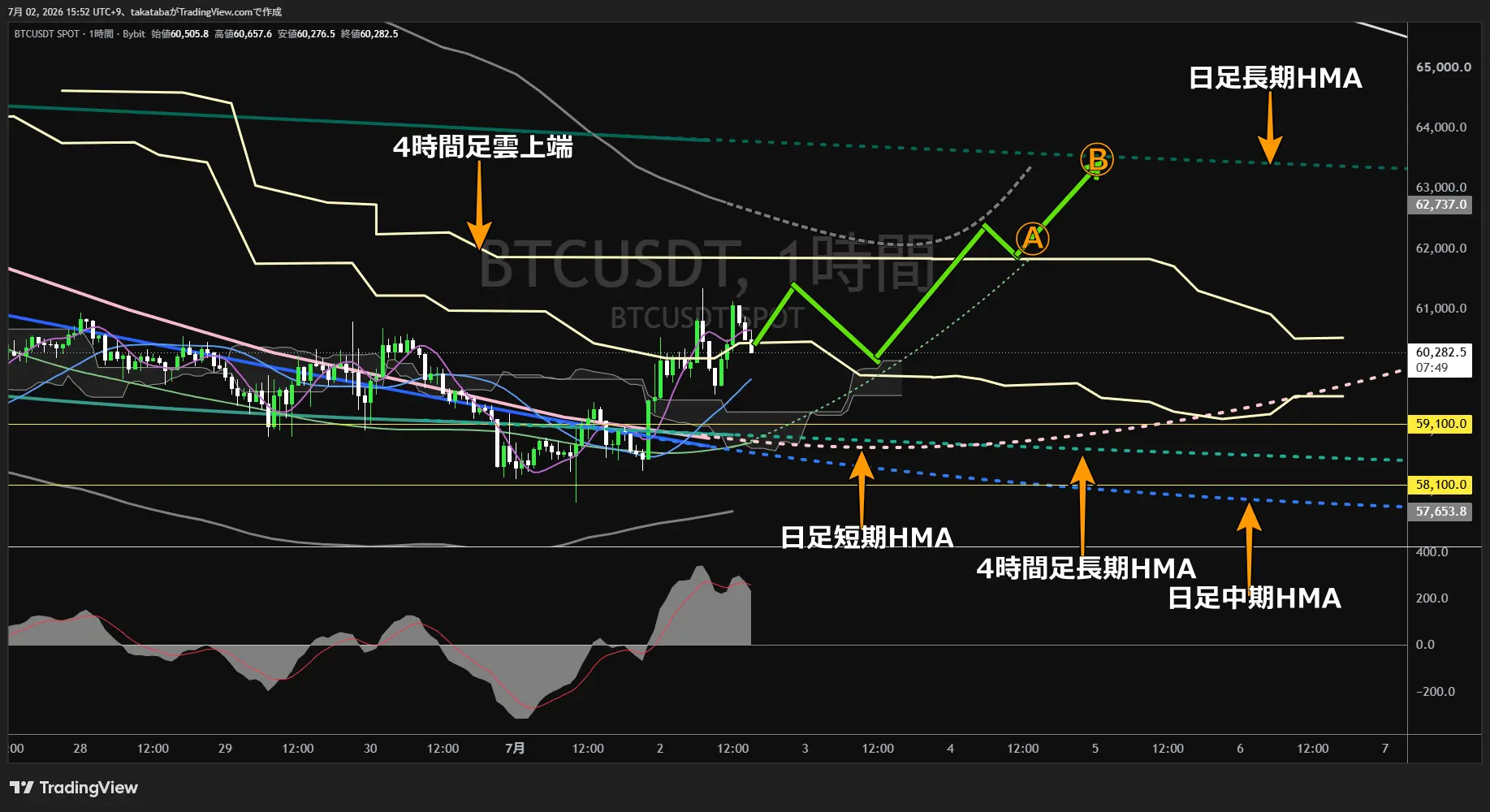Click the 28 date label on time axis
Viewport: 1490px width, 812px height.
(80, 749)
